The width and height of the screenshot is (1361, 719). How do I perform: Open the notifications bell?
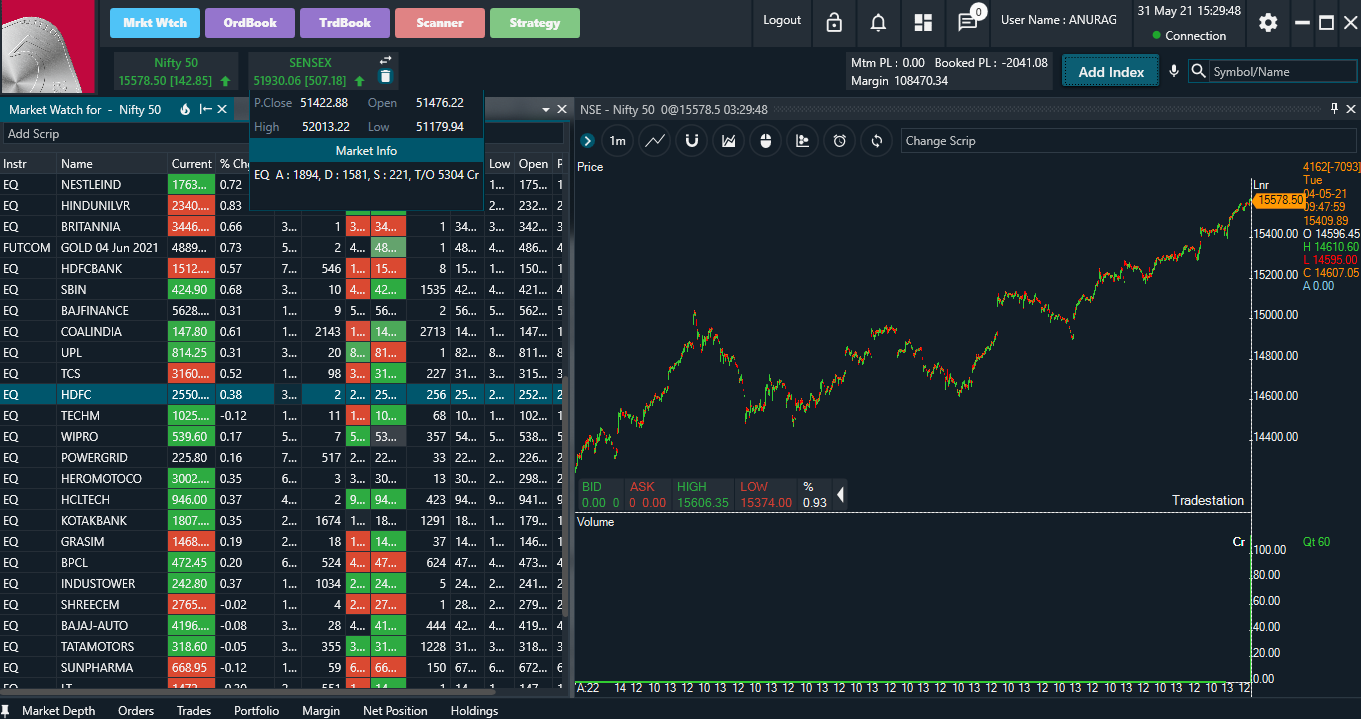point(878,22)
